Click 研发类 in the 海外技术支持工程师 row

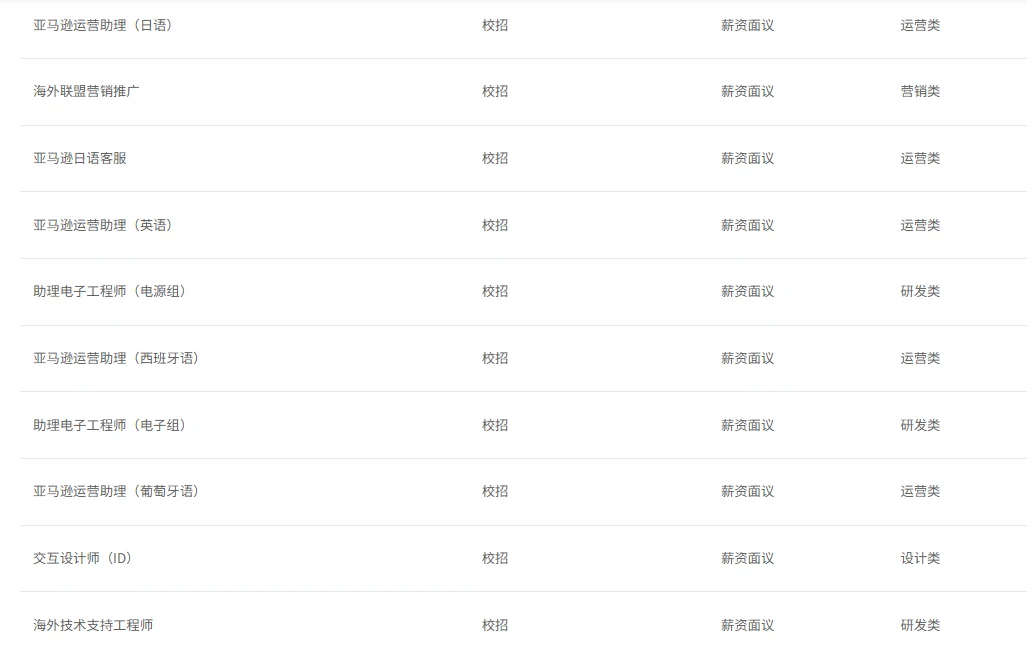pos(920,625)
